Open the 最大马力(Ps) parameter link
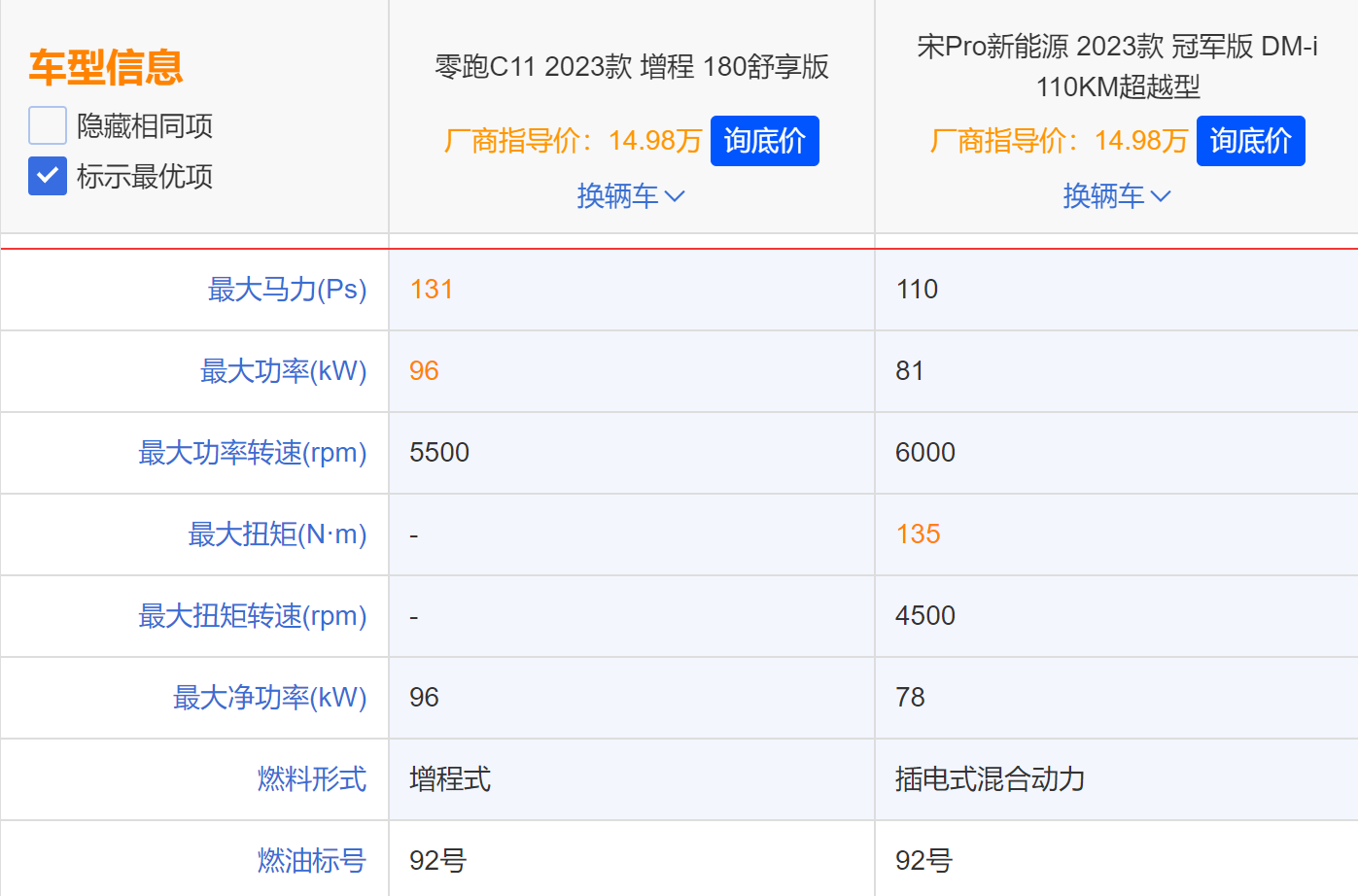This screenshot has width=1358, height=896. (x=287, y=290)
